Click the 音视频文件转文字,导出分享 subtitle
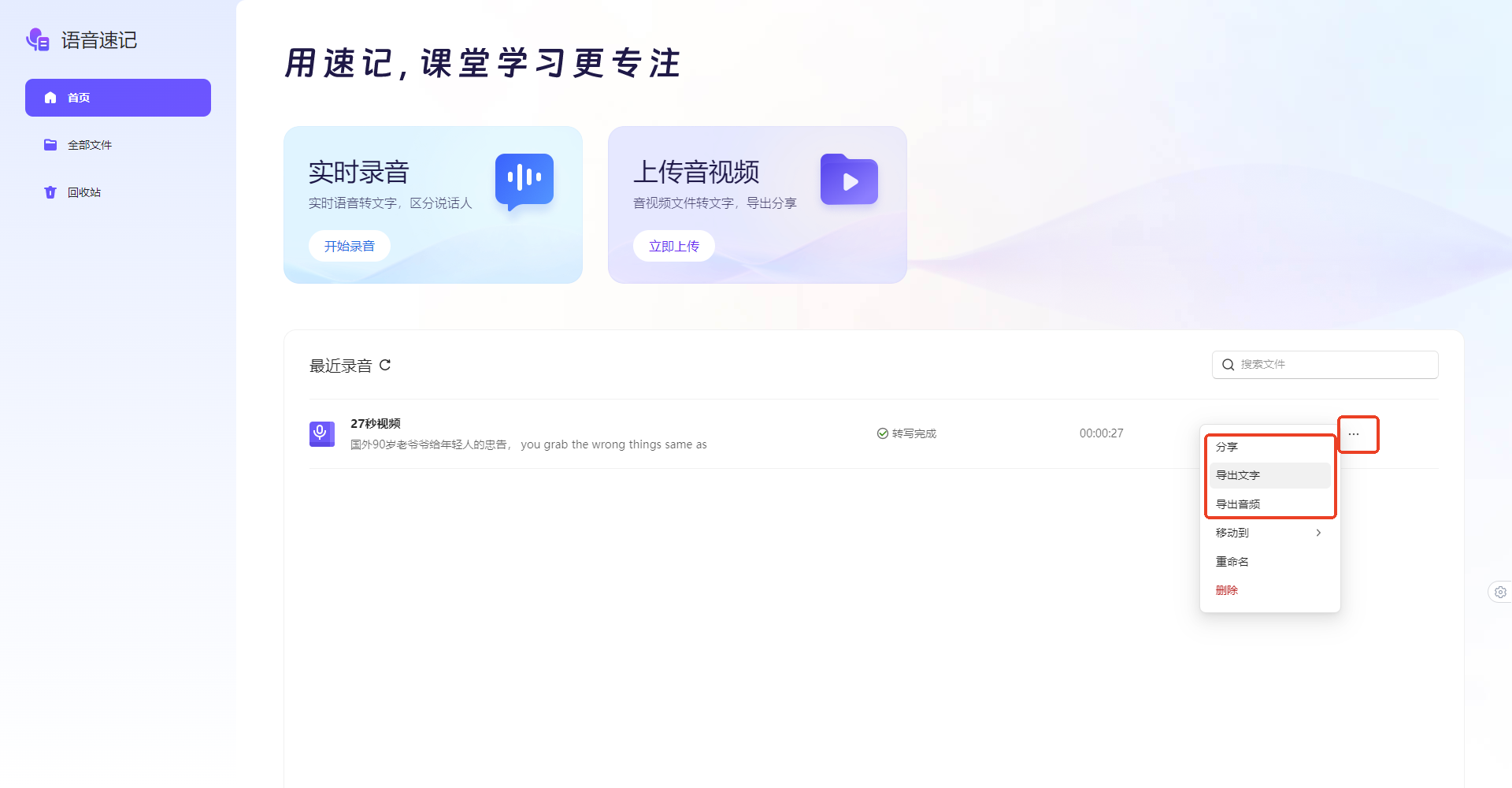1512x788 pixels. click(x=715, y=203)
